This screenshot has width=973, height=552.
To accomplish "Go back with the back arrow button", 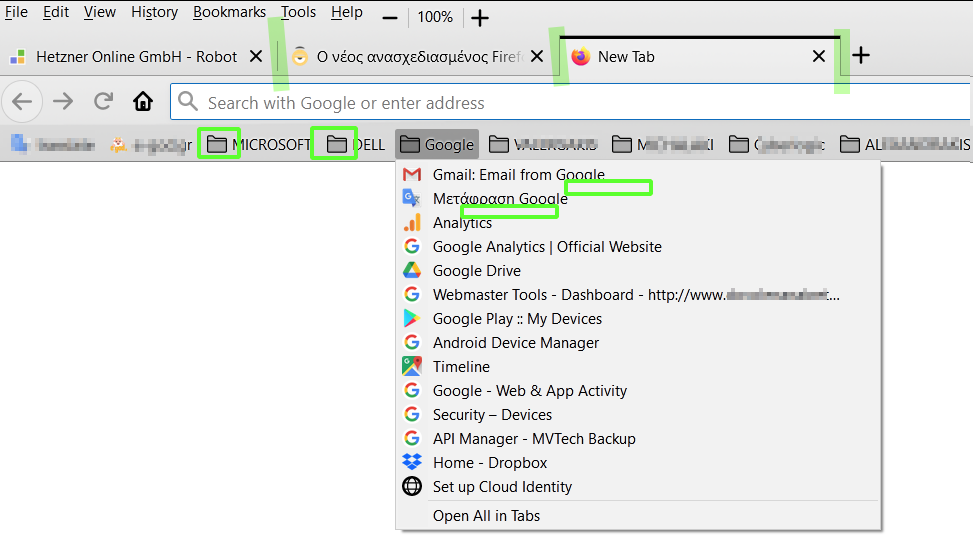I will 22,101.
